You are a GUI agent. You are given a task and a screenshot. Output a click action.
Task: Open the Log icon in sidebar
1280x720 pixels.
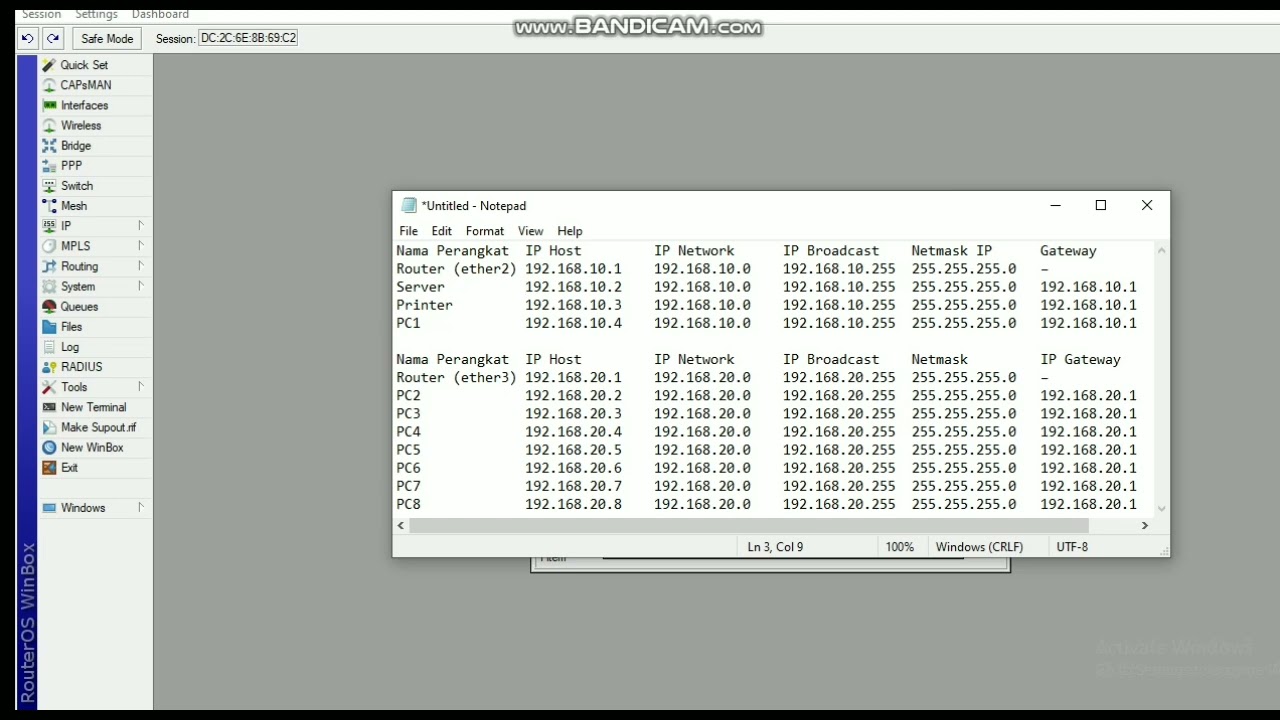click(49, 346)
